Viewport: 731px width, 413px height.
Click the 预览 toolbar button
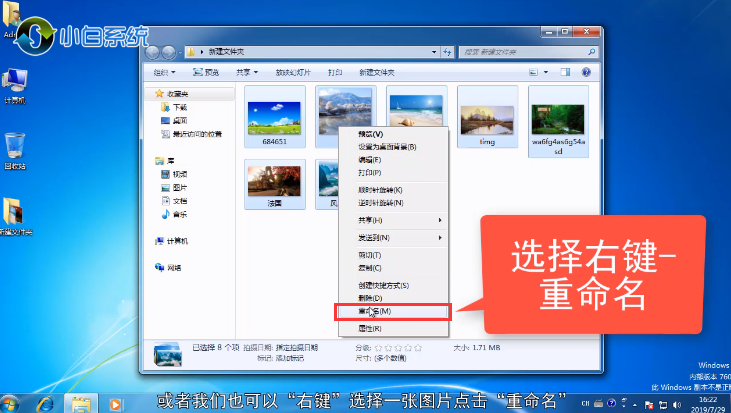pyautogui.click(x=206, y=72)
